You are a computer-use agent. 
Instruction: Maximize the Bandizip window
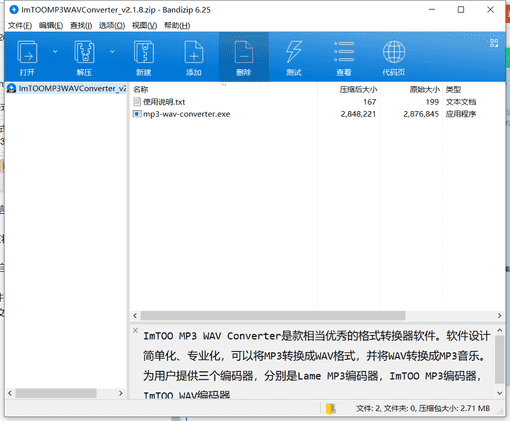(461, 10)
